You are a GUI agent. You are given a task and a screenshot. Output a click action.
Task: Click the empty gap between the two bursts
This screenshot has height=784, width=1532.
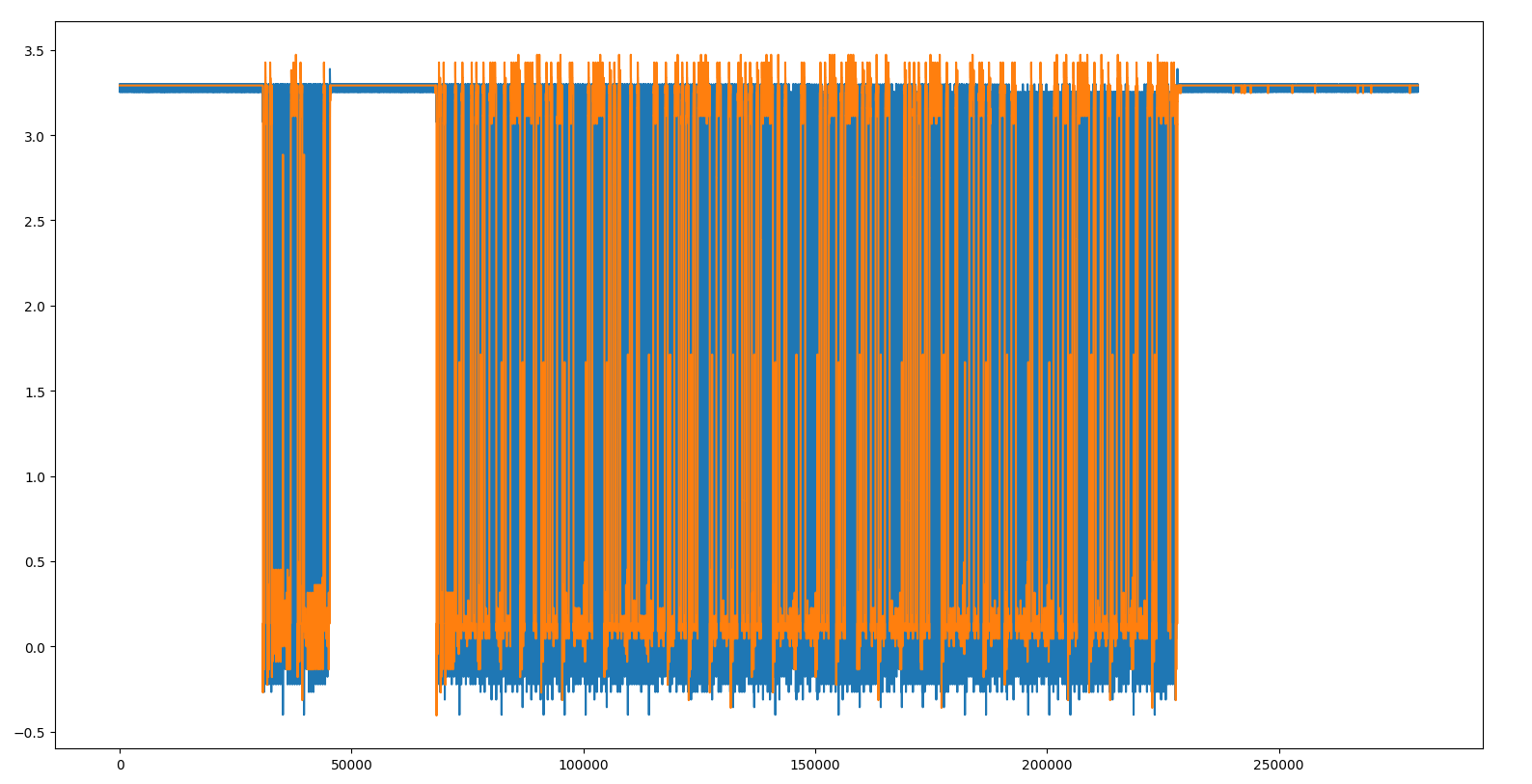tap(383, 386)
